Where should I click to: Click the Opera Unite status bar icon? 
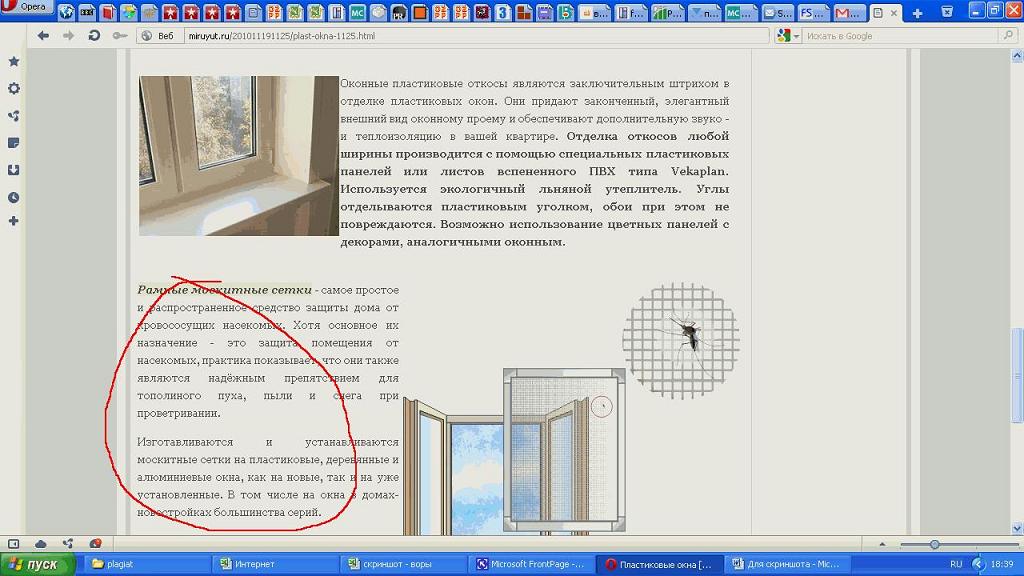[68, 543]
